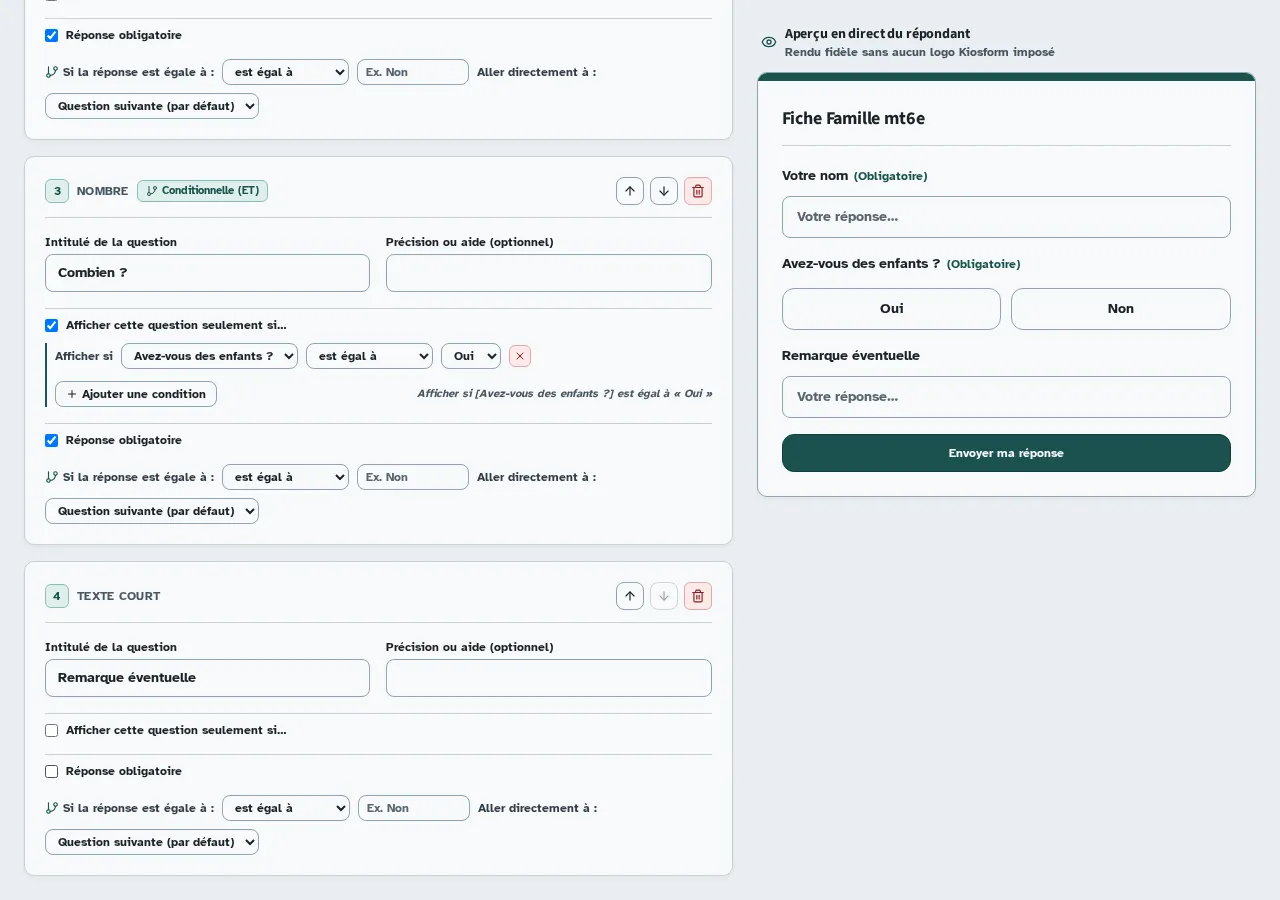Move question 3 "Combien ?" down
The image size is (1280, 900).
(x=664, y=191)
